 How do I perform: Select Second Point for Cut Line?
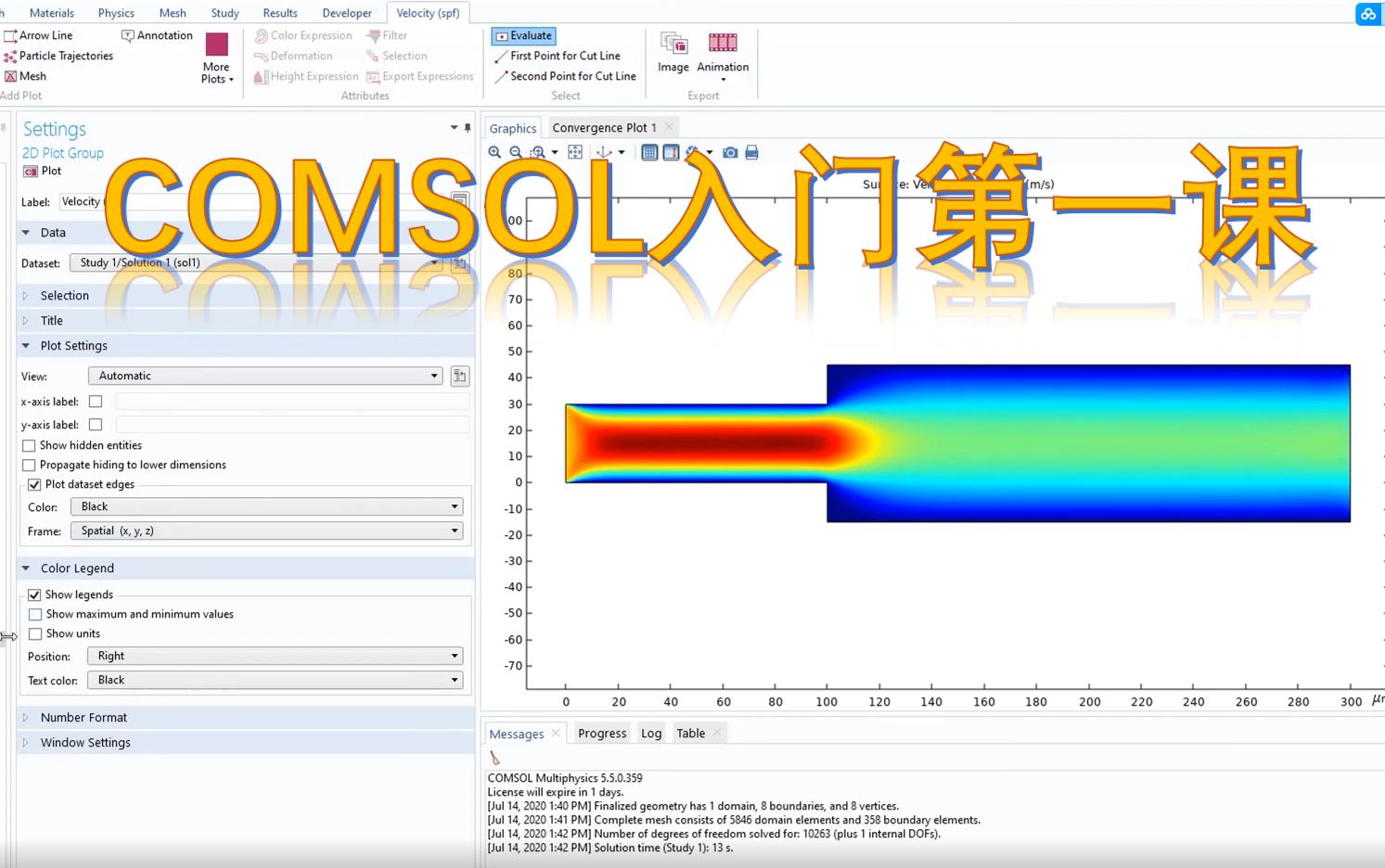(565, 76)
